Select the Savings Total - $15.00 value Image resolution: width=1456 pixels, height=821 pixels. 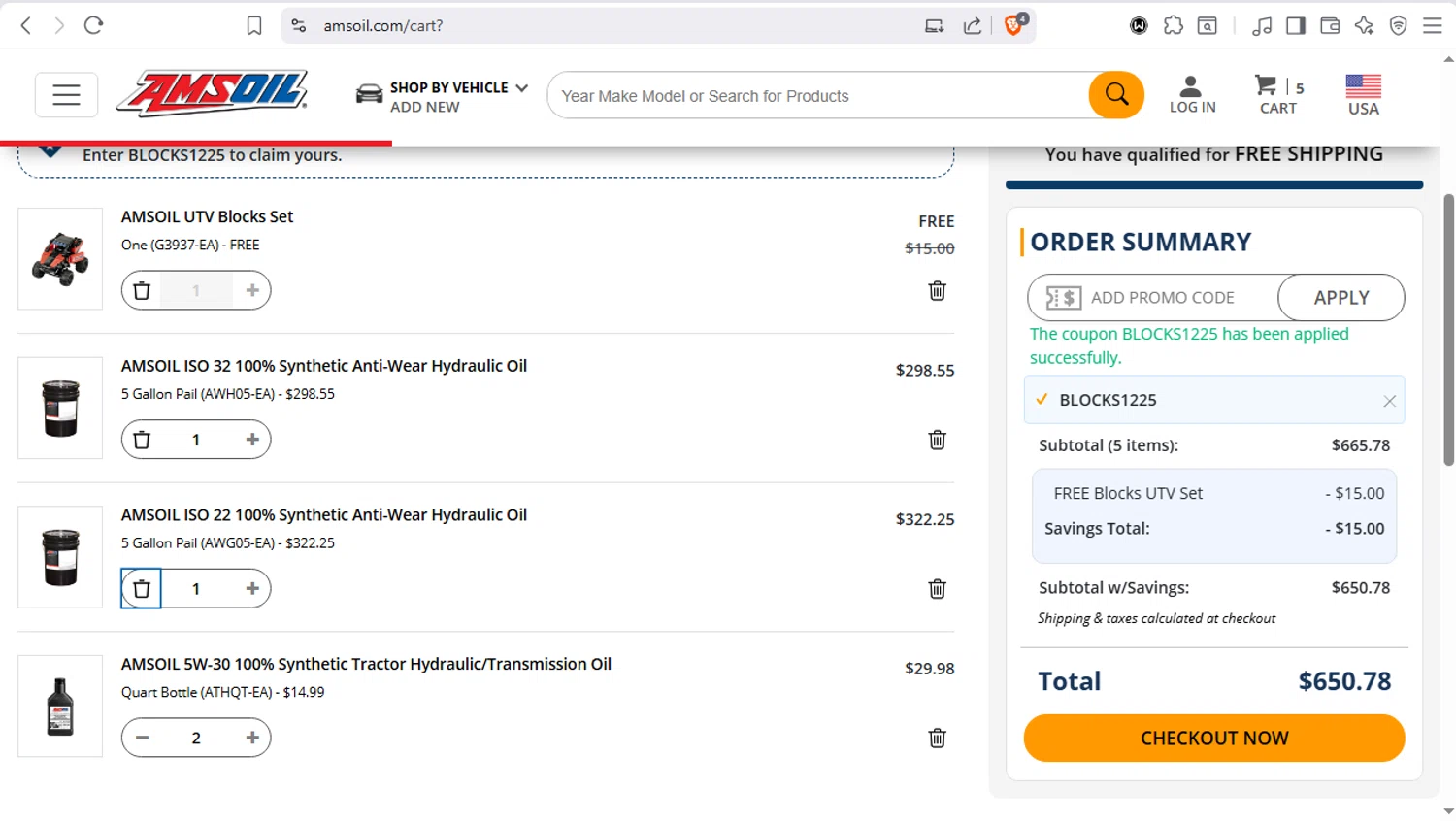pos(1355,529)
